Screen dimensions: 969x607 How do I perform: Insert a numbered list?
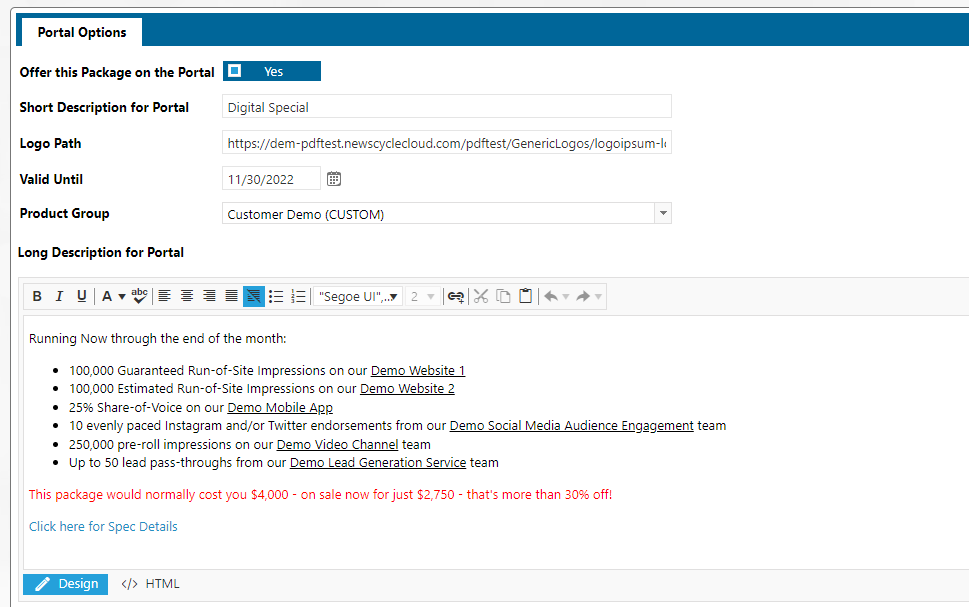click(x=298, y=296)
